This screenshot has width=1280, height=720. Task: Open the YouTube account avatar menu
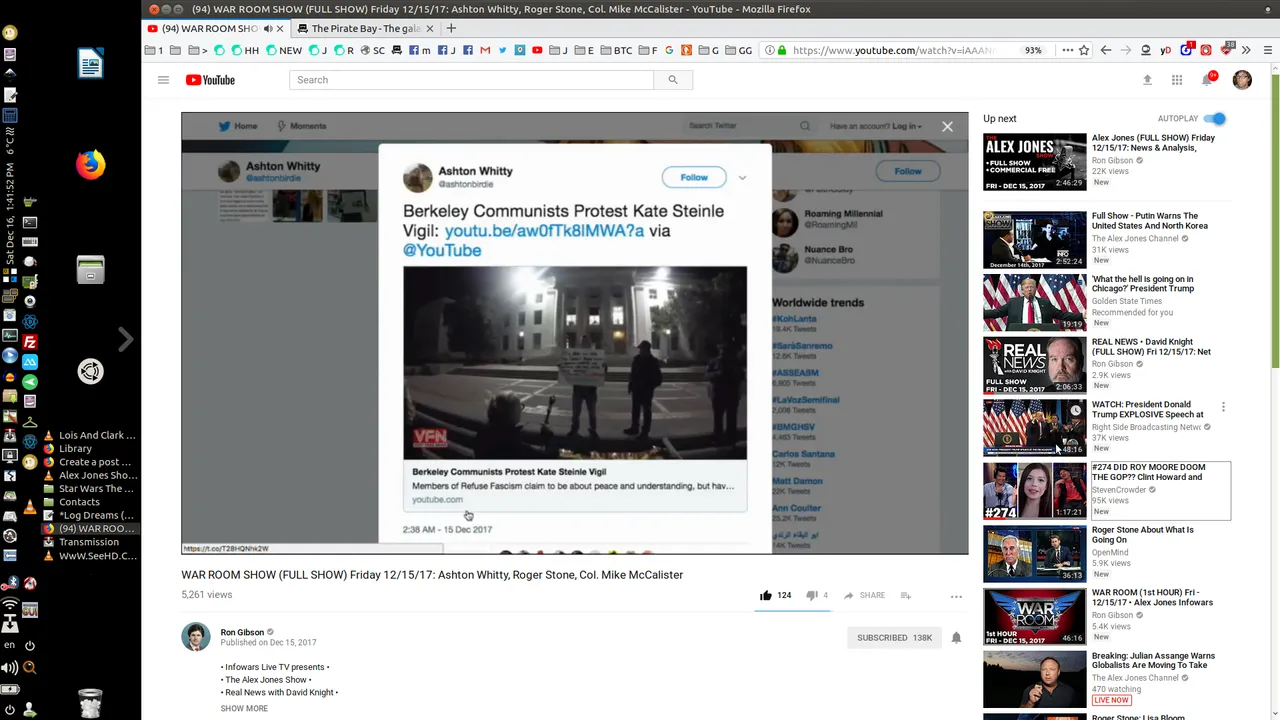click(1242, 80)
